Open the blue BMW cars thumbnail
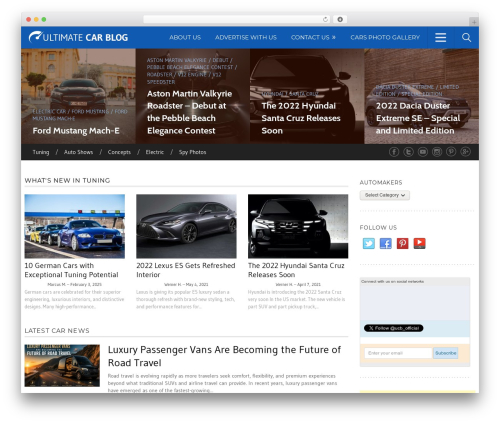Viewport: 500px width, 423px height. click(x=75, y=226)
